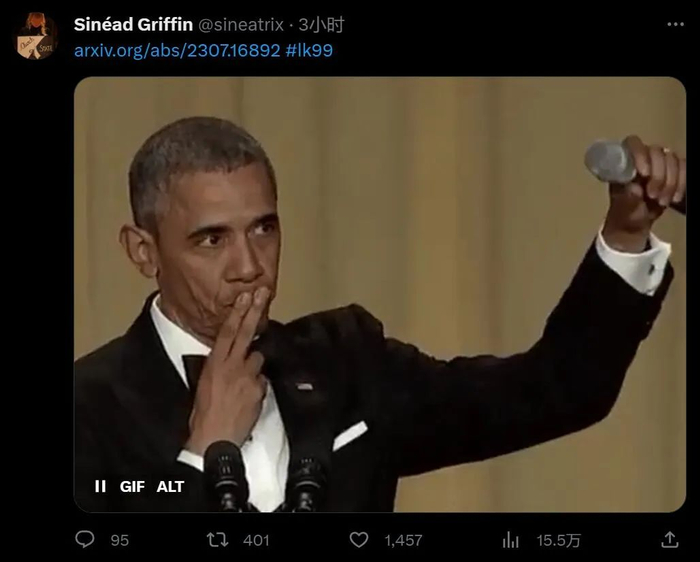Open the #lk99 hashtag

point(309,50)
